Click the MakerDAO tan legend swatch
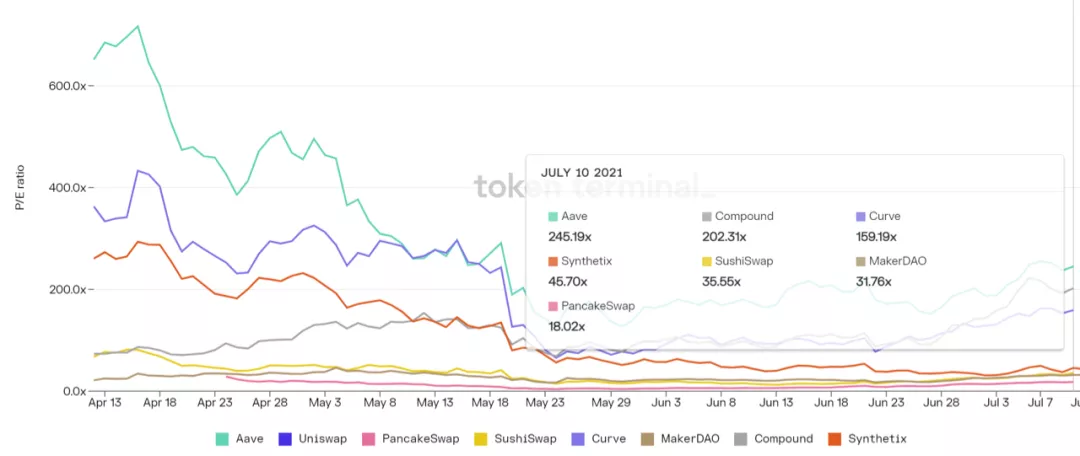 click(x=647, y=438)
